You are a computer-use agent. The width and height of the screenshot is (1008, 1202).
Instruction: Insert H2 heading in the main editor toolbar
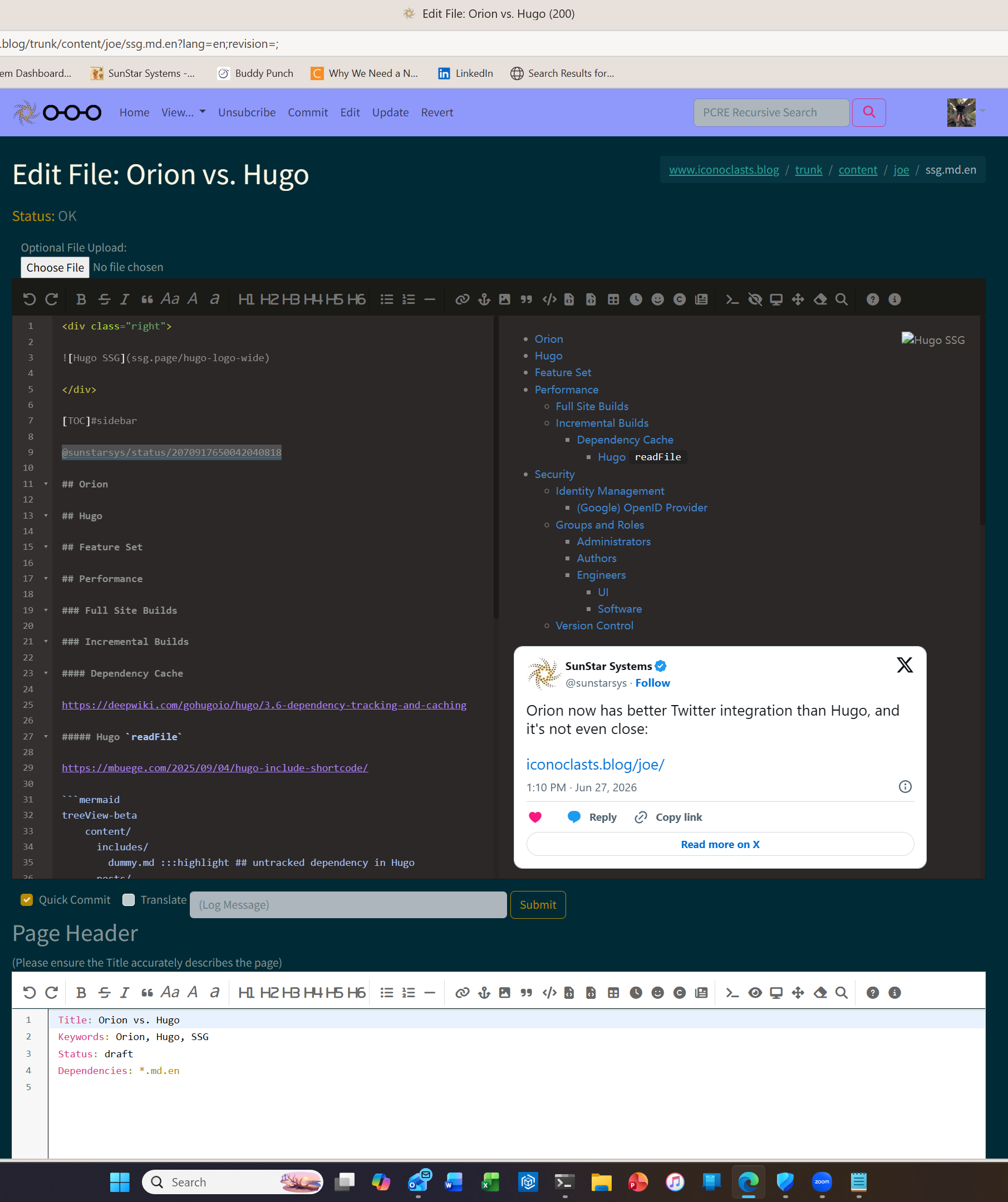(269, 299)
